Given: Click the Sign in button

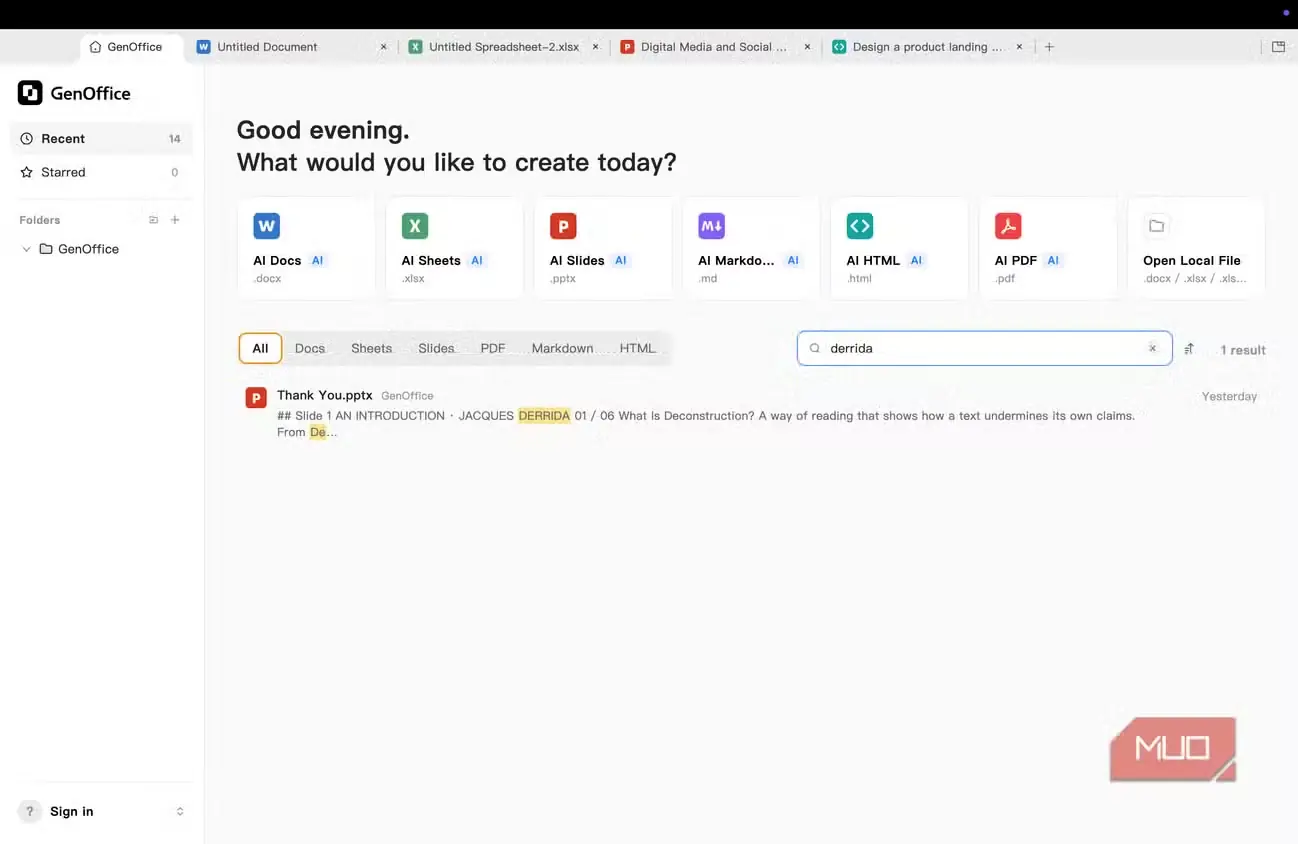Looking at the screenshot, I should (72, 811).
